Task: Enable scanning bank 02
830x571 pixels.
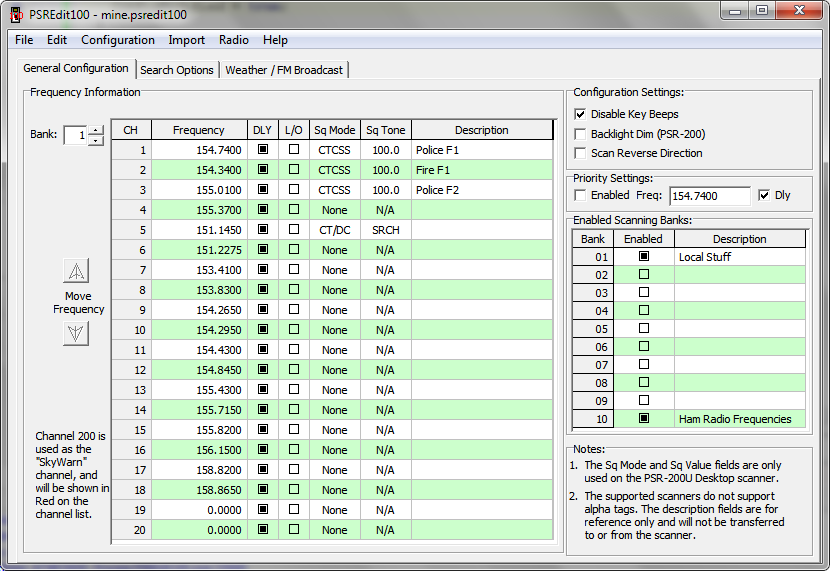Action: tap(643, 275)
